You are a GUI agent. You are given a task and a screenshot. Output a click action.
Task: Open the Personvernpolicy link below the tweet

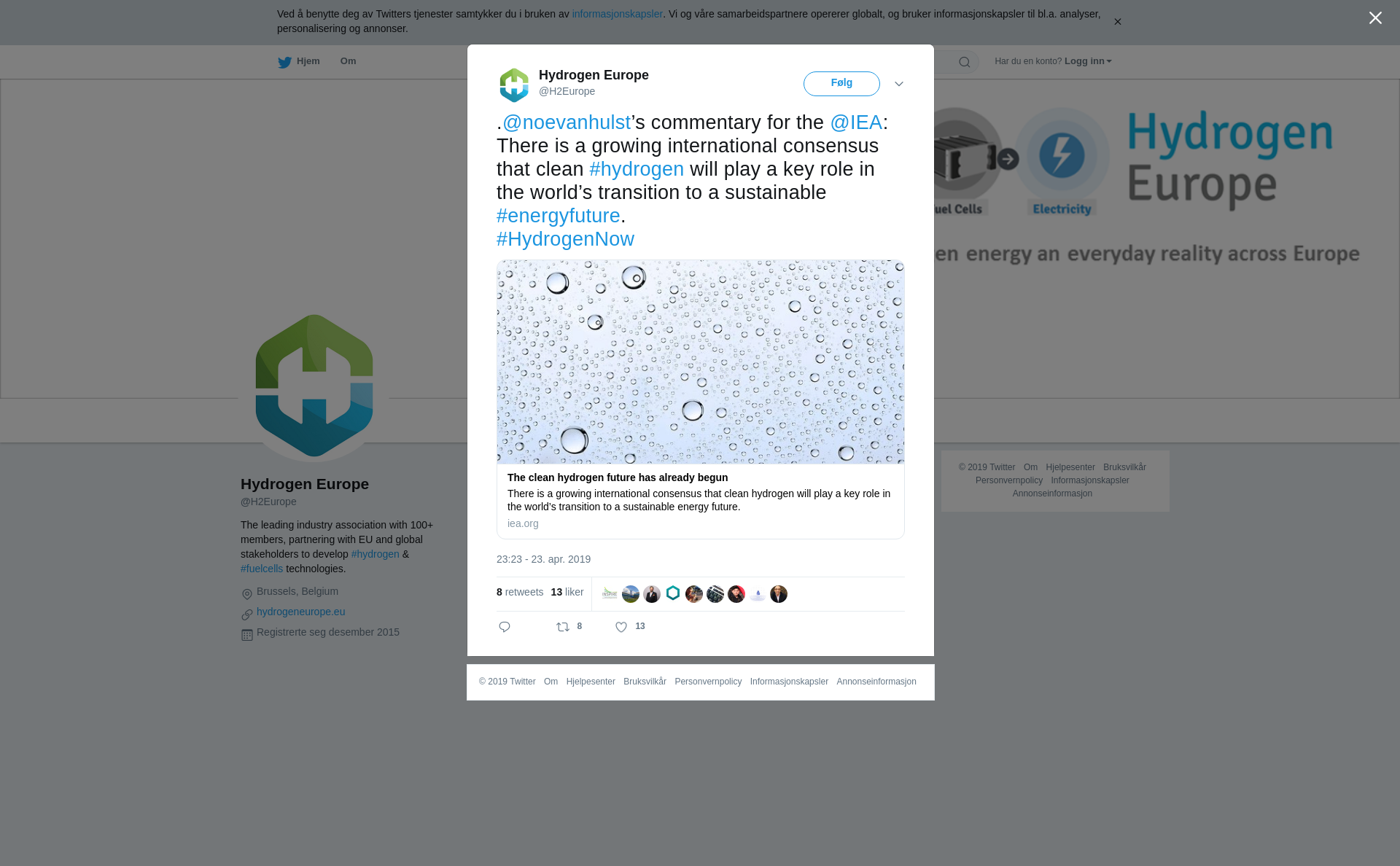click(x=708, y=682)
